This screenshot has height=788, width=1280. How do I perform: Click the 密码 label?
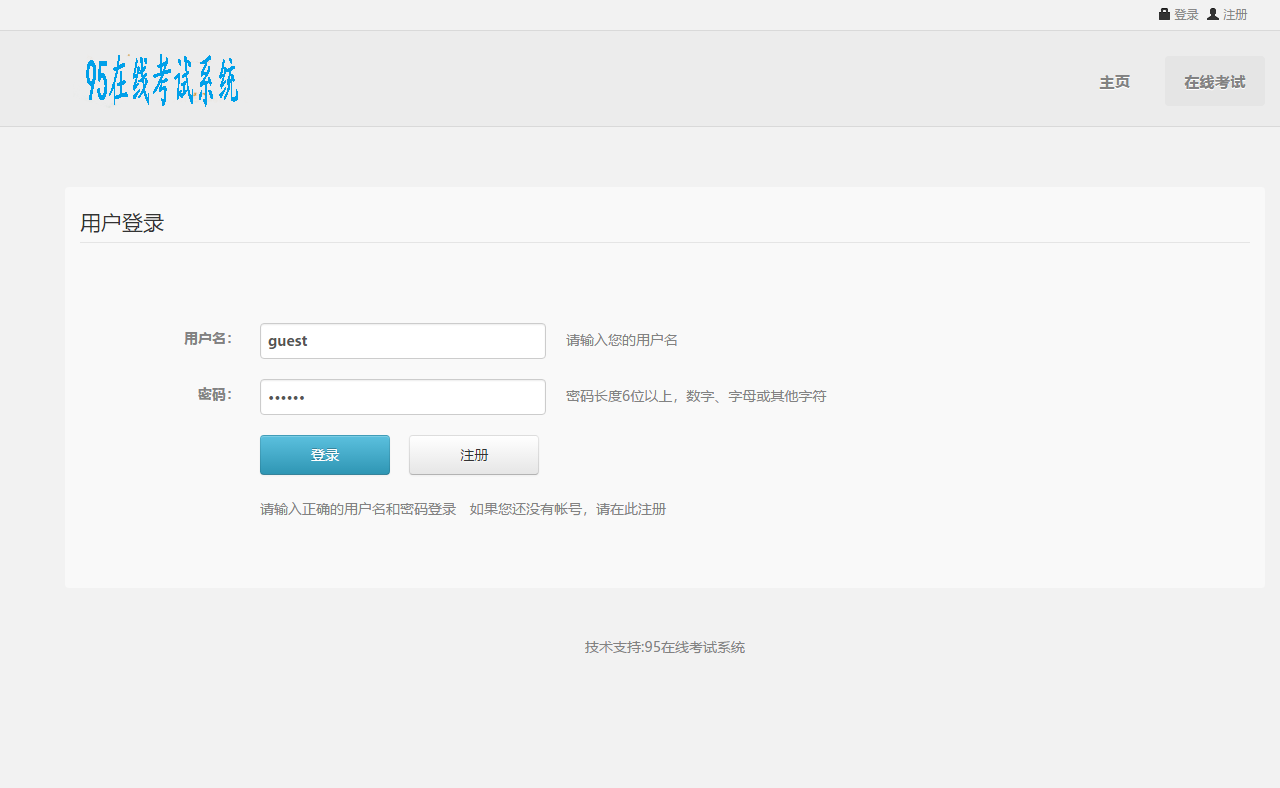[x=215, y=395]
